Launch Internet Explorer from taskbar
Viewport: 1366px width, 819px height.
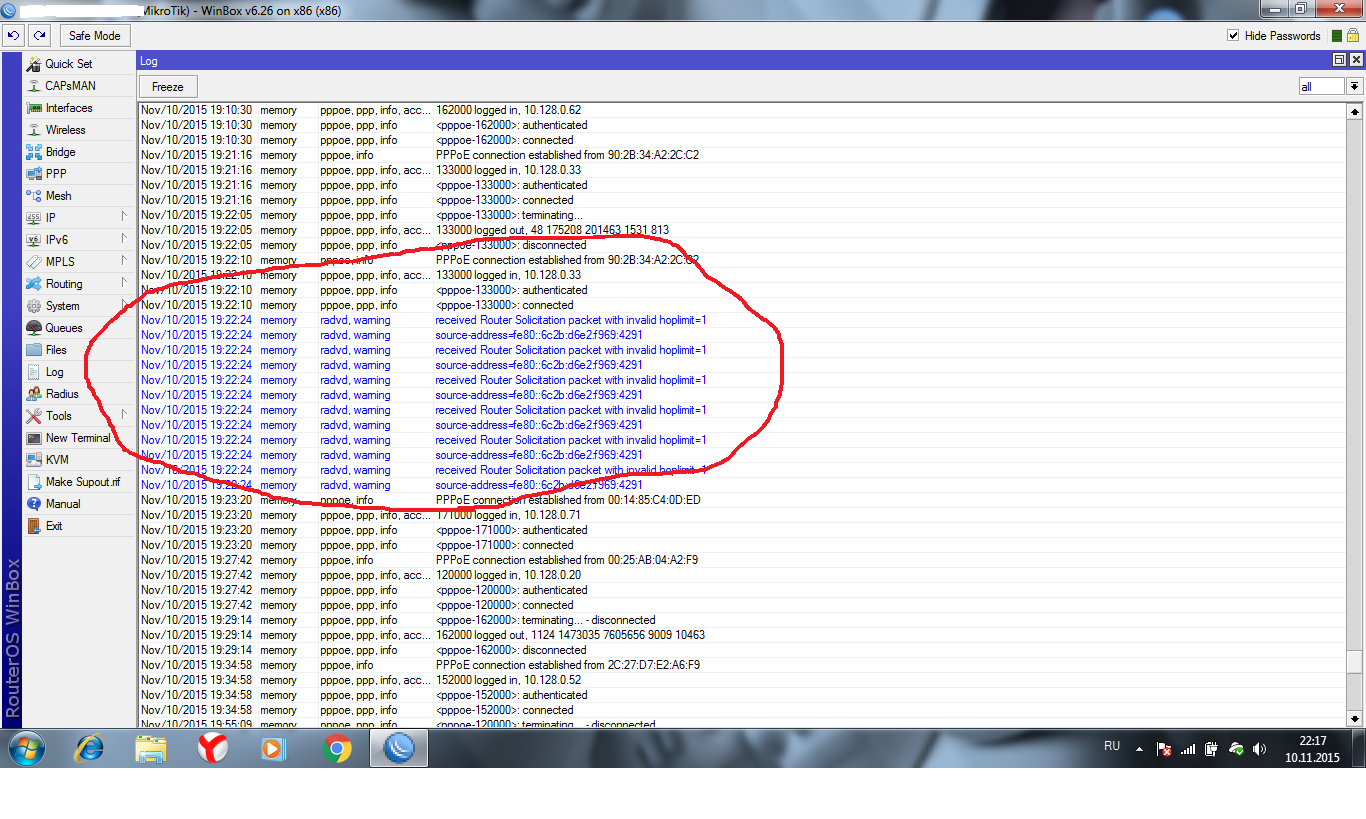tap(88, 748)
